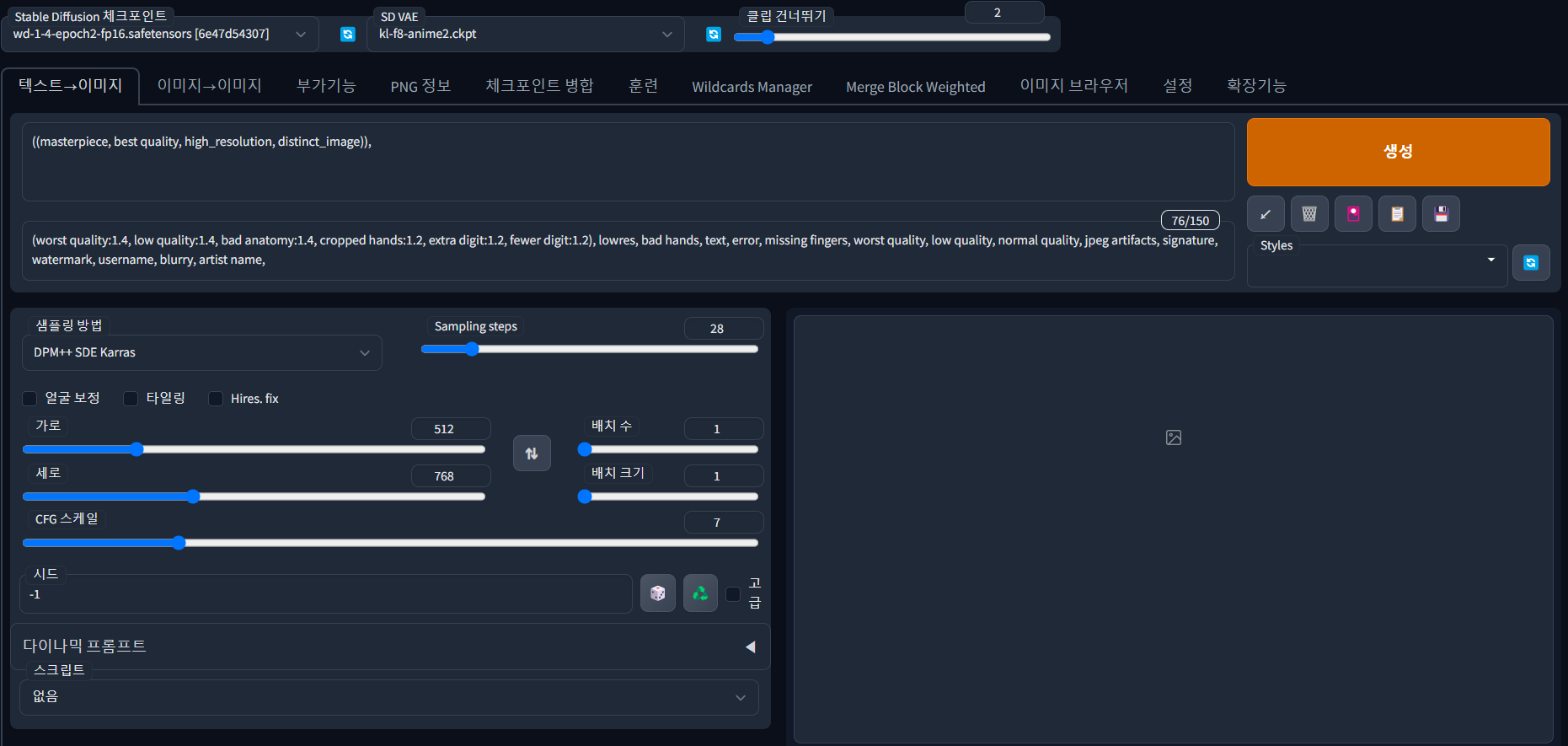Click the pink card icon under 생성
Viewport: 1568px width, 746px height.
click(x=1353, y=214)
